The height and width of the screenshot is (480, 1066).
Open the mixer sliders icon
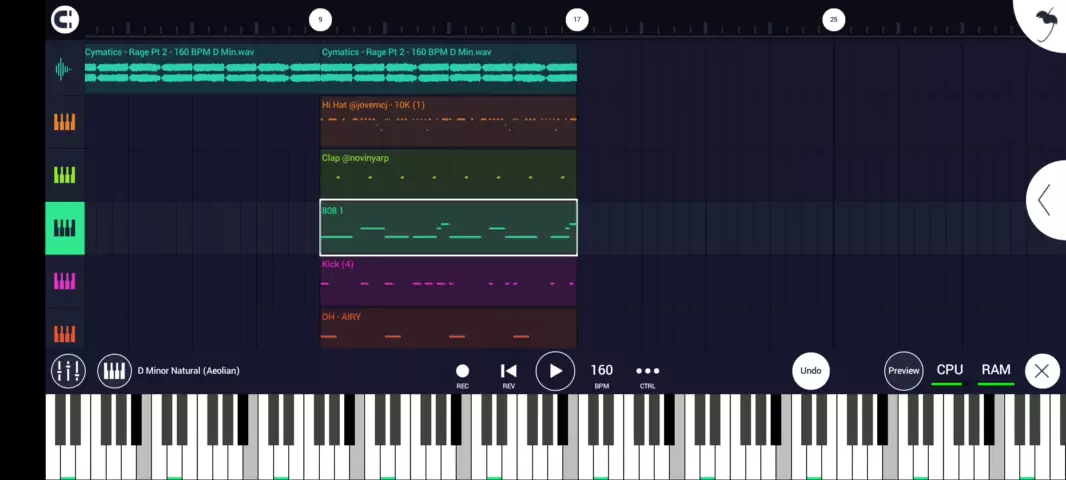pyautogui.click(x=68, y=371)
